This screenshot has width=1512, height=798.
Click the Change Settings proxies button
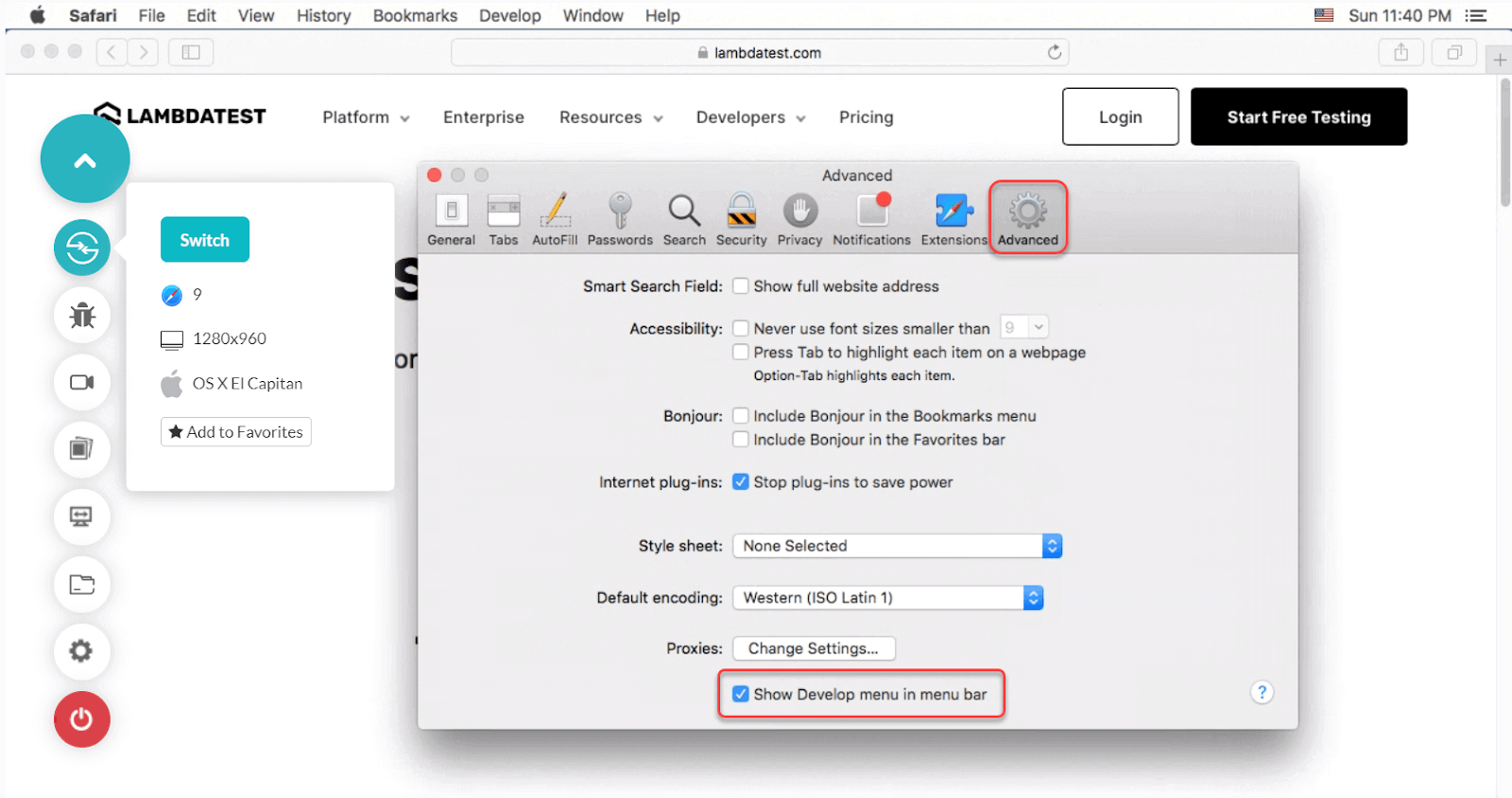click(814, 649)
